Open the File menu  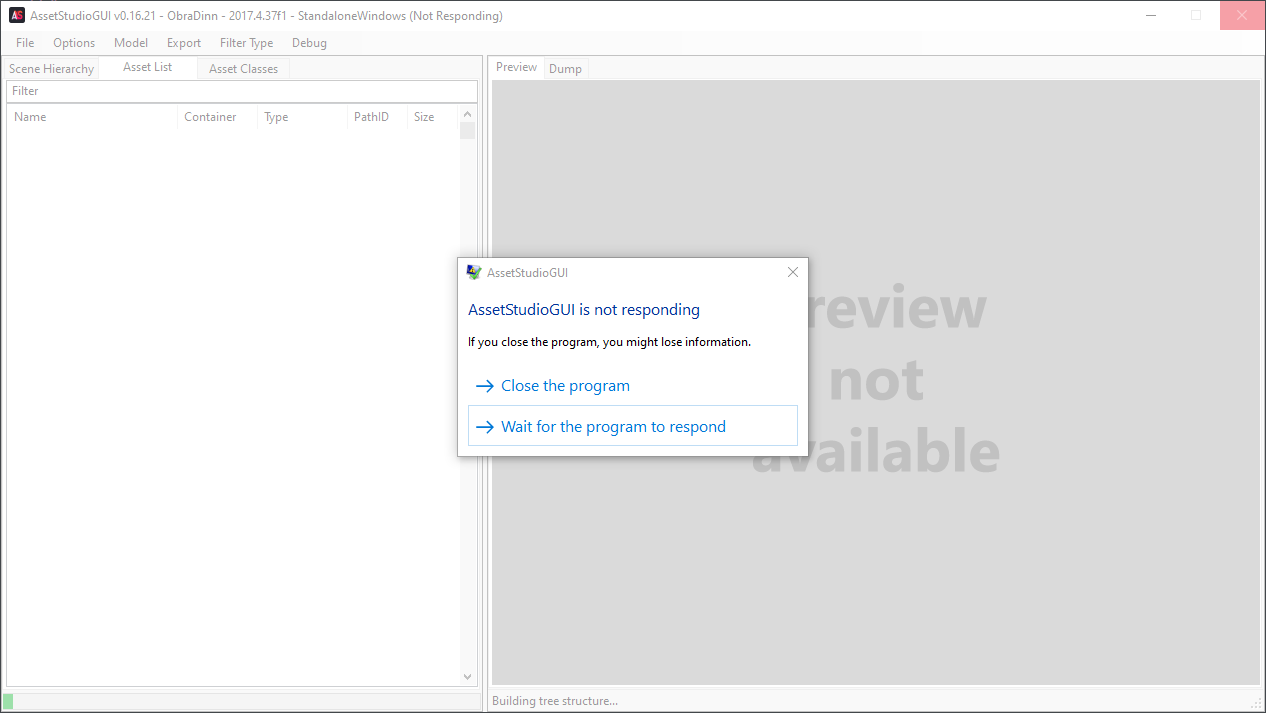point(25,43)
